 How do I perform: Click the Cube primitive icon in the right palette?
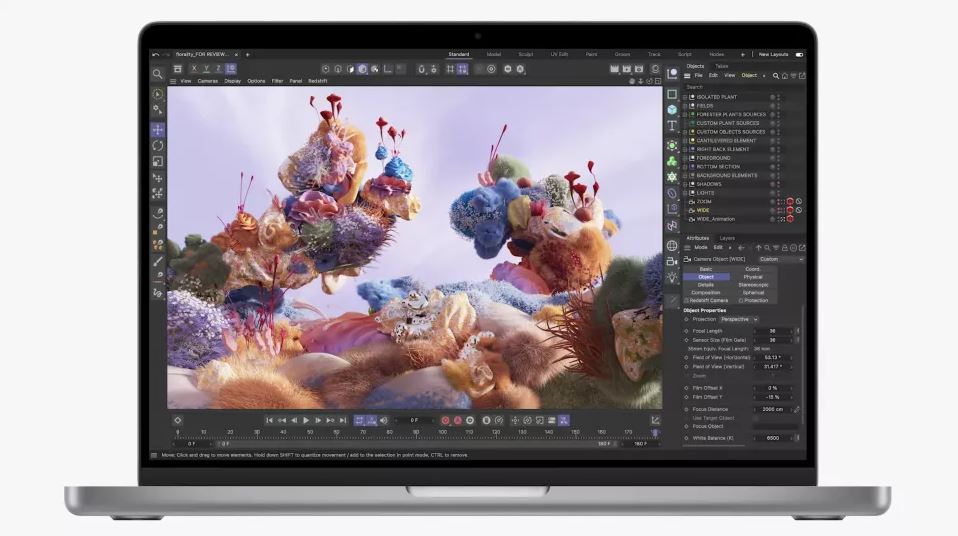(x=672, y=110)
